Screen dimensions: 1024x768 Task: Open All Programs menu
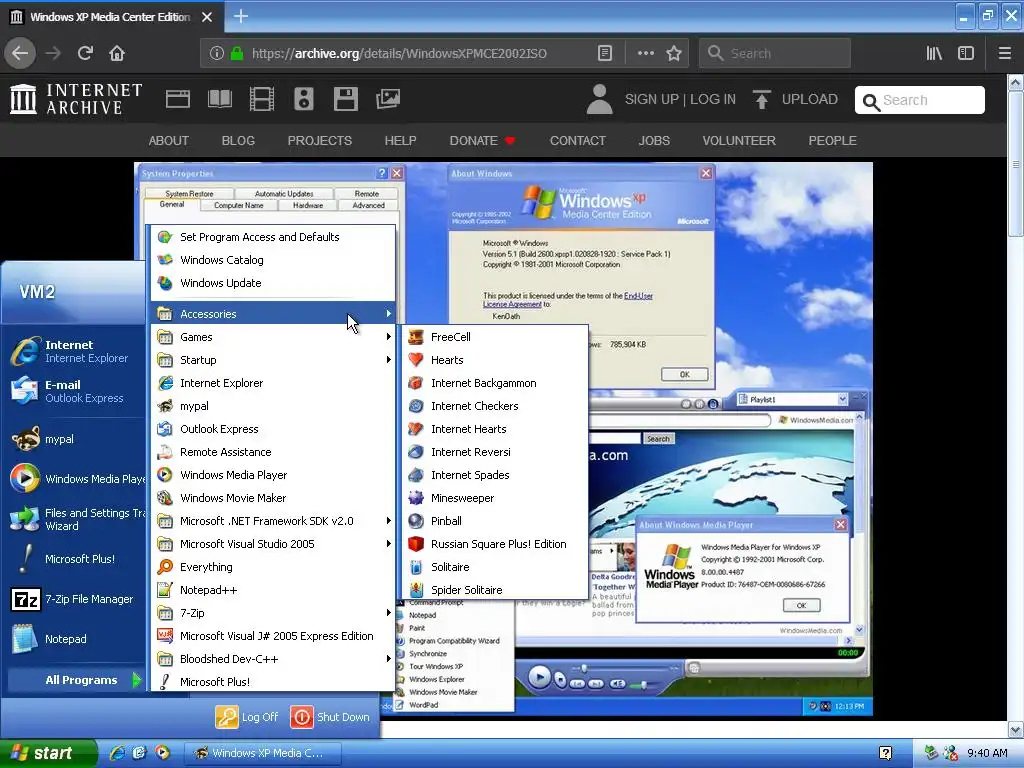(75, 680)
